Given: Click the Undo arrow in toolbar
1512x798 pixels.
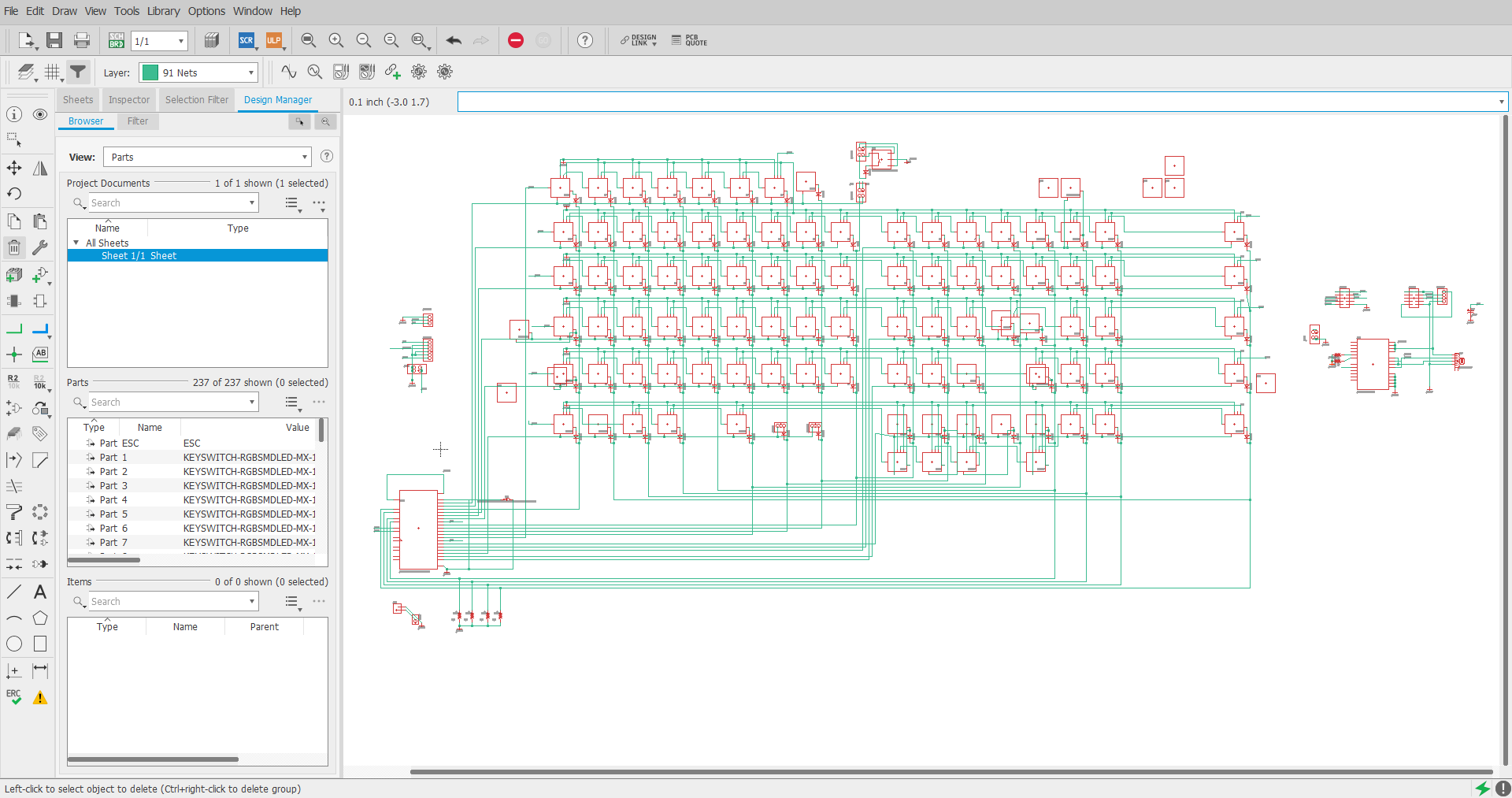Looking at the screenshot, I should tap(454, 41).
